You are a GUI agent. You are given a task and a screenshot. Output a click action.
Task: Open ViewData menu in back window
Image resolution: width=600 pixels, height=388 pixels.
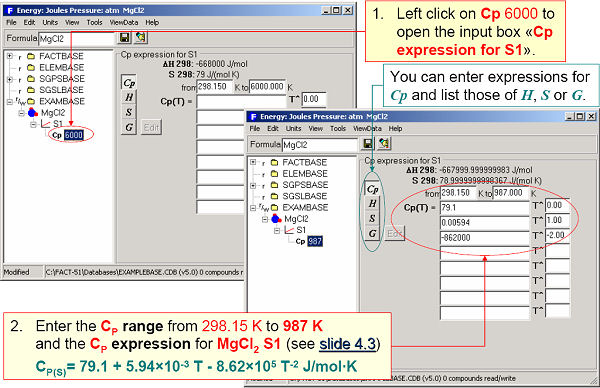(x=124, y=22)
